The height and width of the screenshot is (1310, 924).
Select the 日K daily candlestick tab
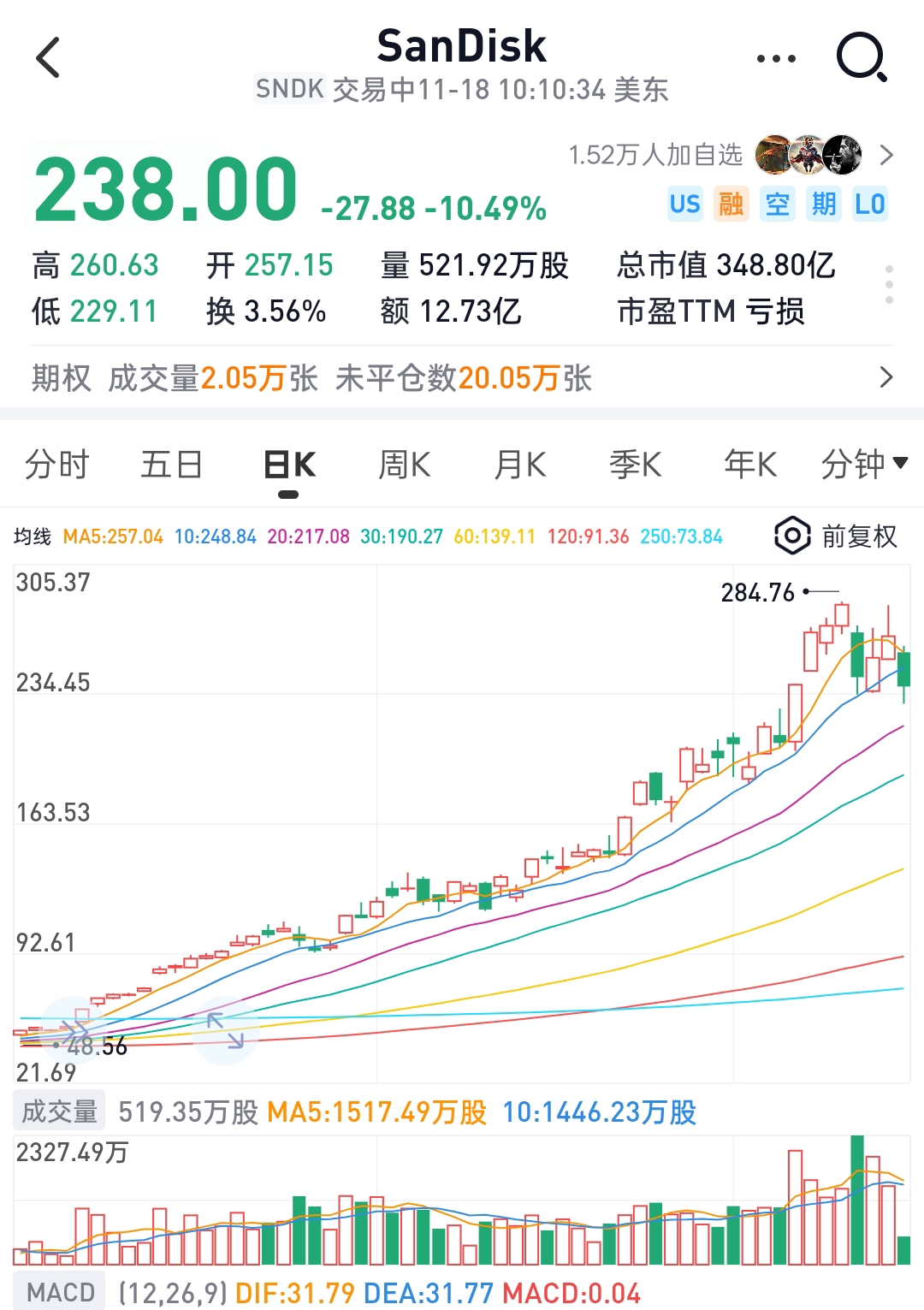tap(289, 465)
